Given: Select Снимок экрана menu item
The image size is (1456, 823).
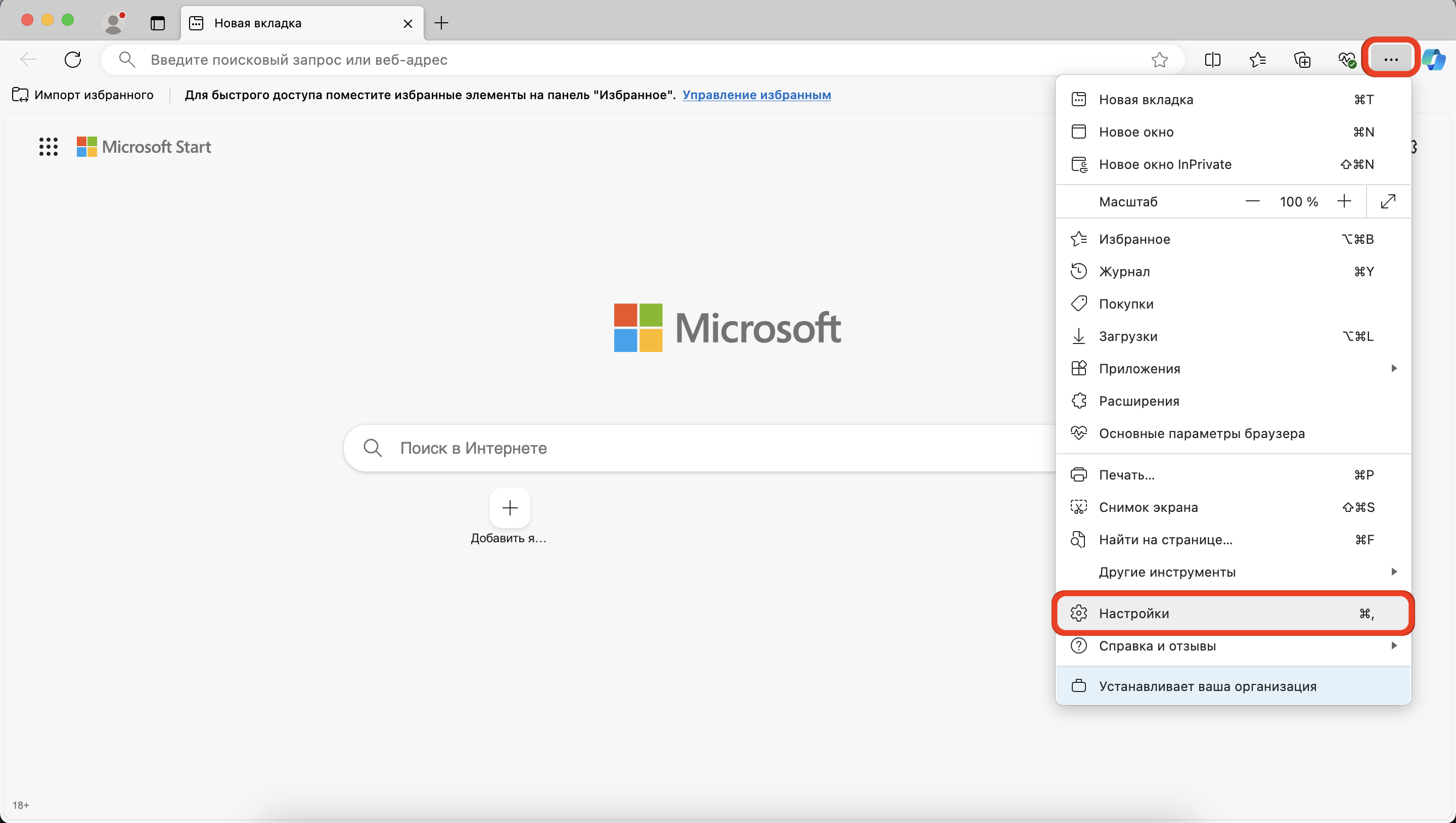Looking at the screenshot, I should (1234, 507).
